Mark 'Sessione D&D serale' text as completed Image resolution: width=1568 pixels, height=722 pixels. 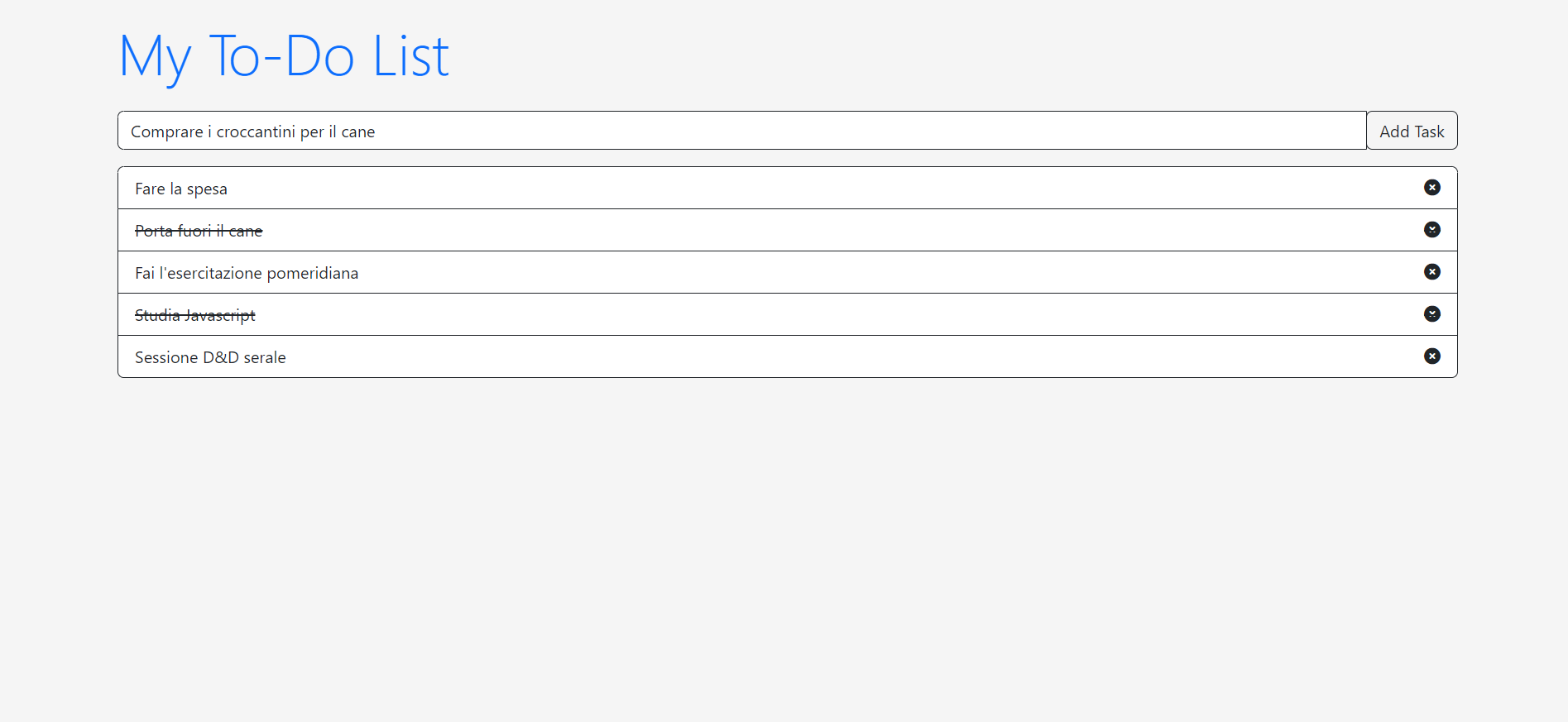click(x=210, y=357)
